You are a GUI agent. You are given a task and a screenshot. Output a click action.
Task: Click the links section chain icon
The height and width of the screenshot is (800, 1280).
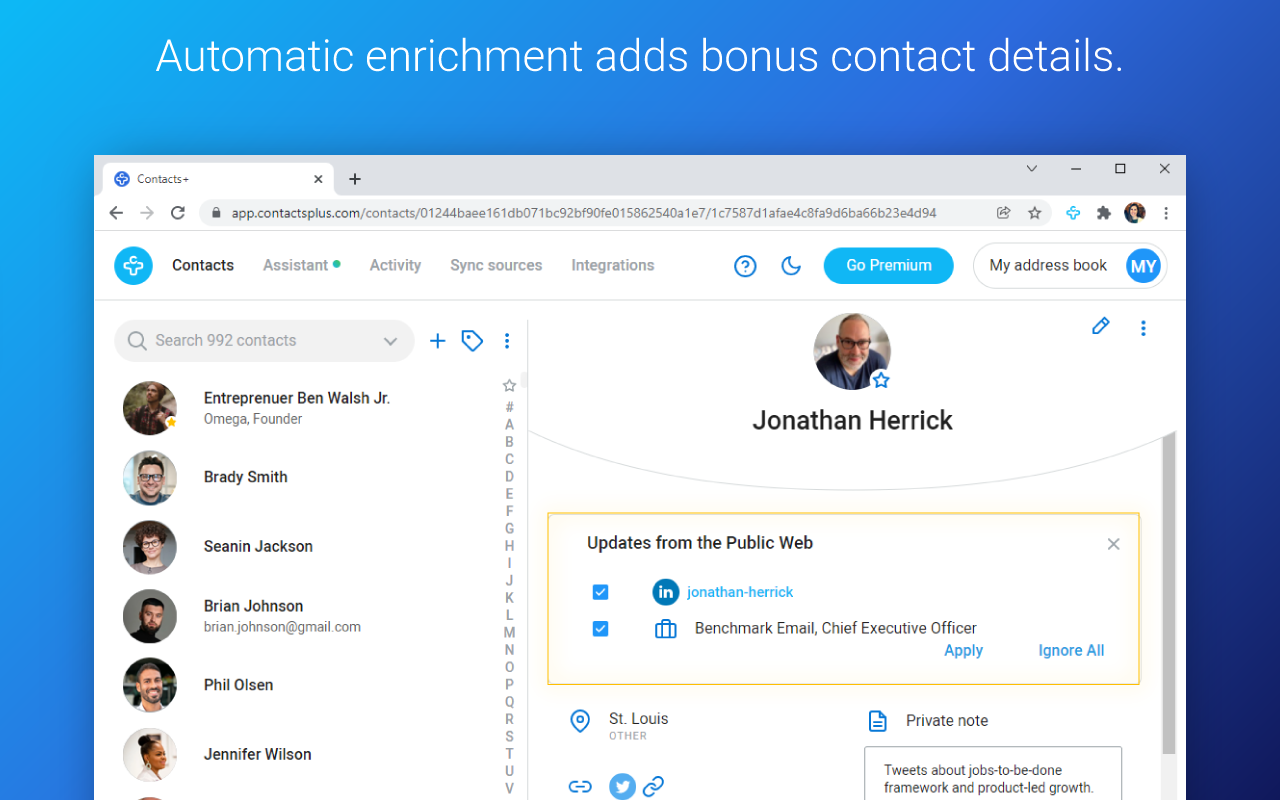click(x=580, y=787)
